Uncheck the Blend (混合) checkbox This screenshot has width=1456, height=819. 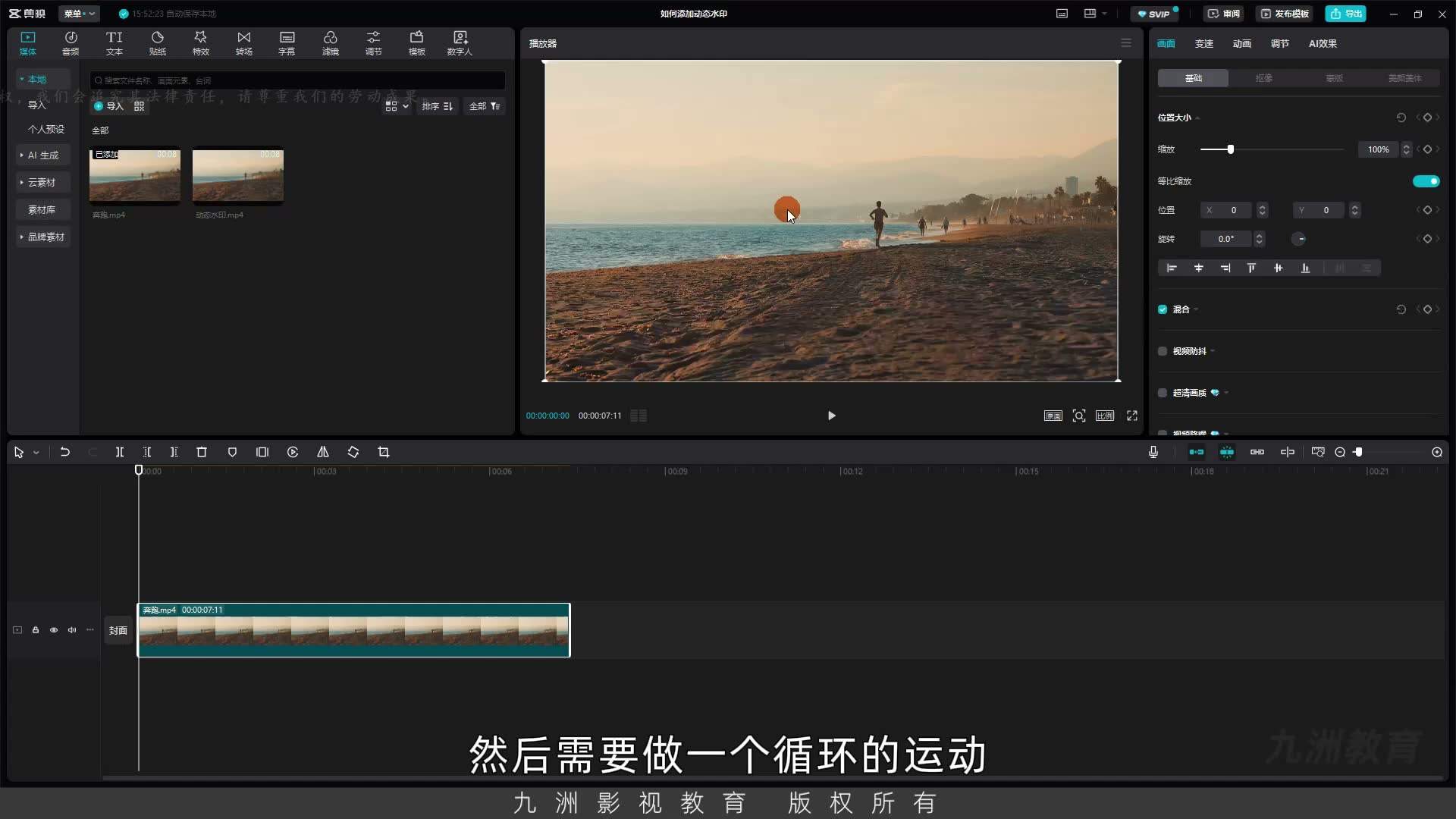(x=1163, y=309)
